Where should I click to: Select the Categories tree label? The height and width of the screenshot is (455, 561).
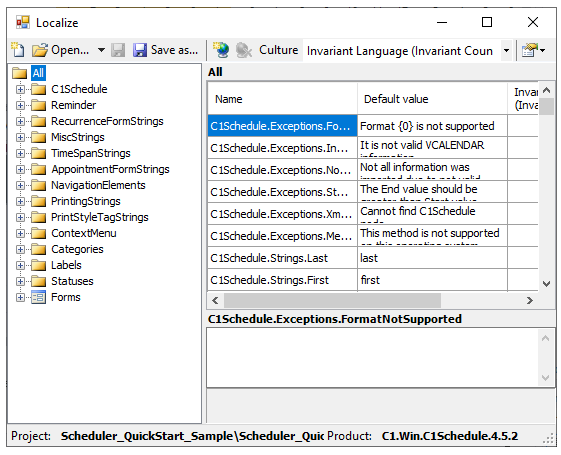tap(77, 249)
